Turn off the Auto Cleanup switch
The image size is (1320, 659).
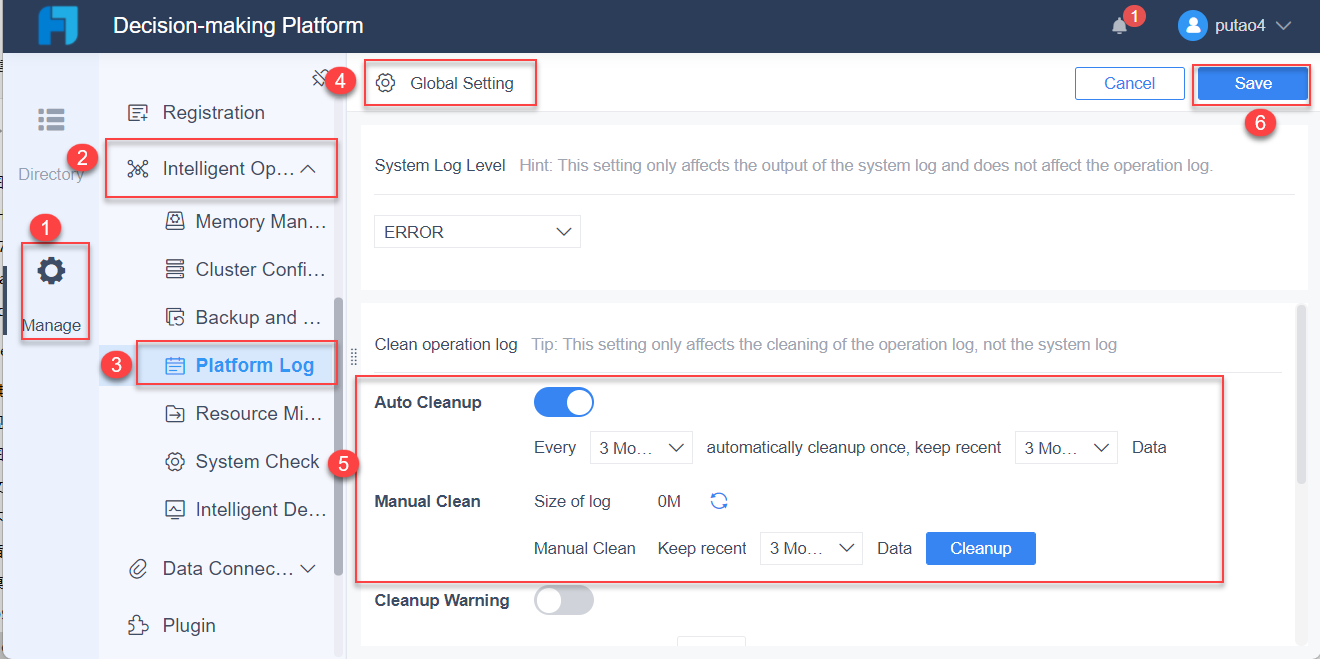click(564, 402)
